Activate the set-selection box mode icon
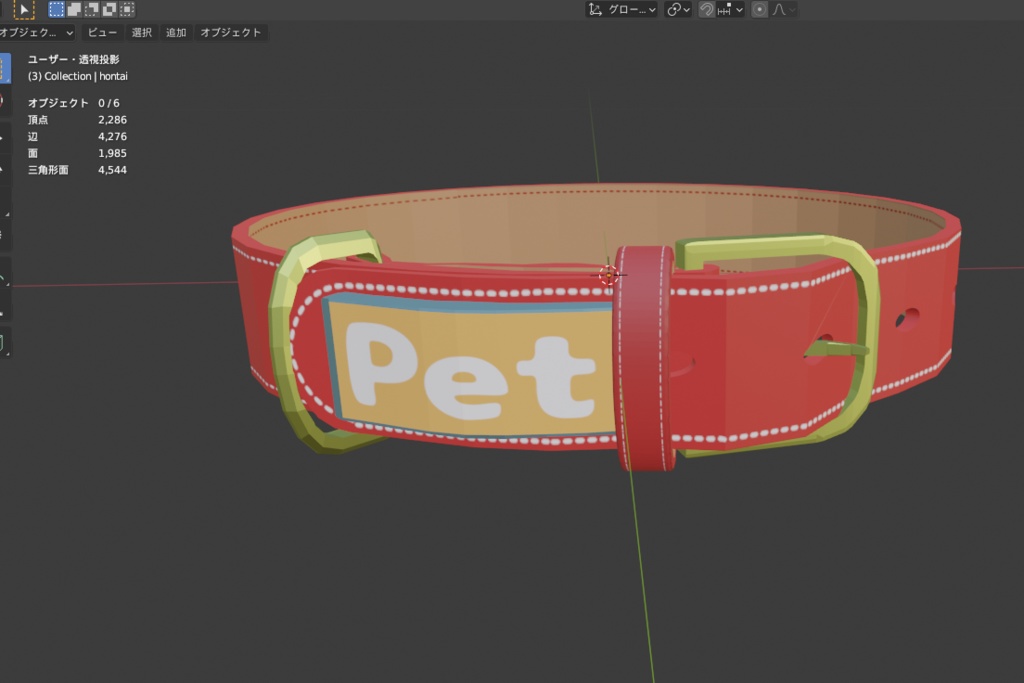Image resolution: width=1024 pixels, height=683 pixels. pyautogui.click(x=55, y=9)
